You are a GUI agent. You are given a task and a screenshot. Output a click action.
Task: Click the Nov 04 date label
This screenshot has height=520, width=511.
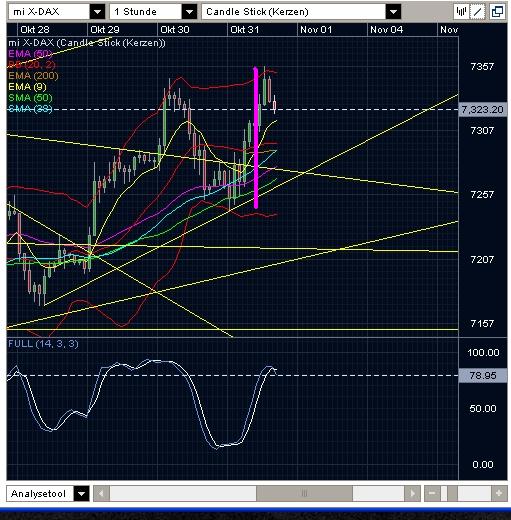386,30
